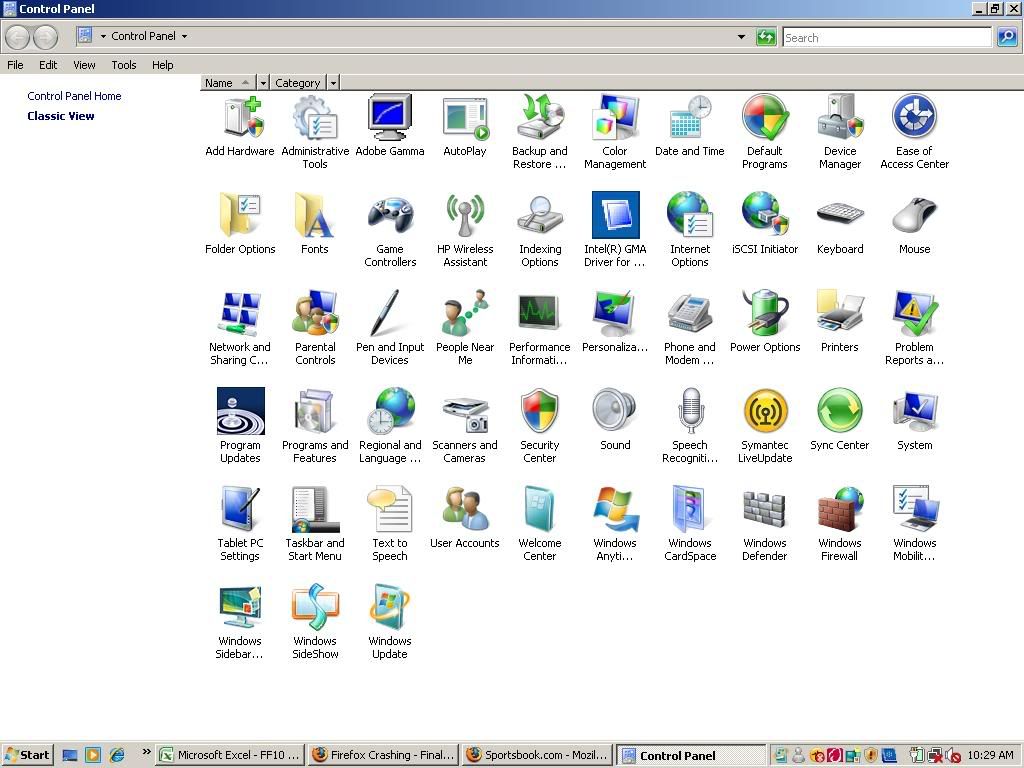Open Date and Time icon

690,118
